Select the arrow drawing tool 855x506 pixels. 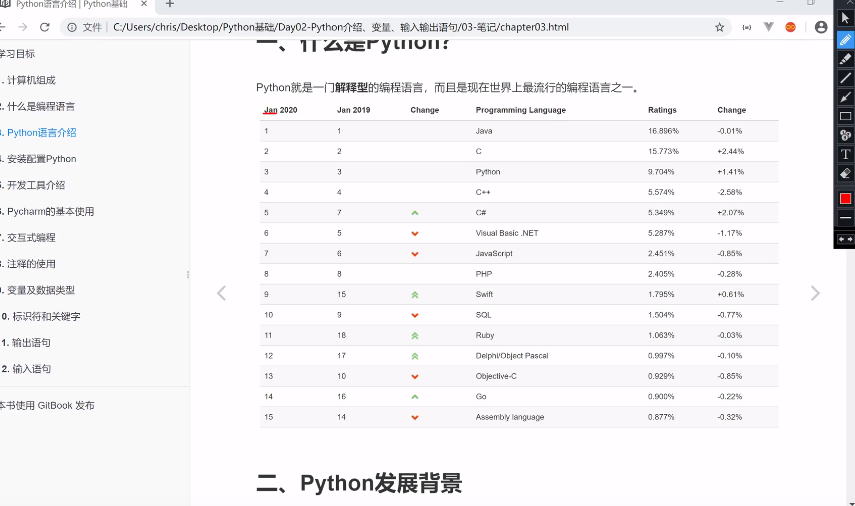click(845, 97)
